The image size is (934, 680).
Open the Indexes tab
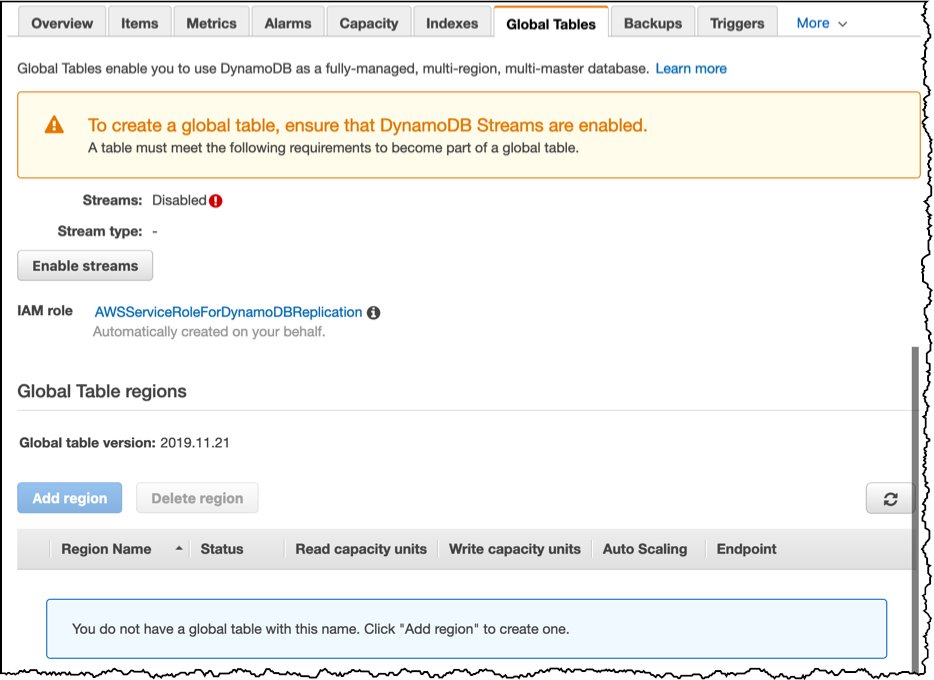[452, 23]
